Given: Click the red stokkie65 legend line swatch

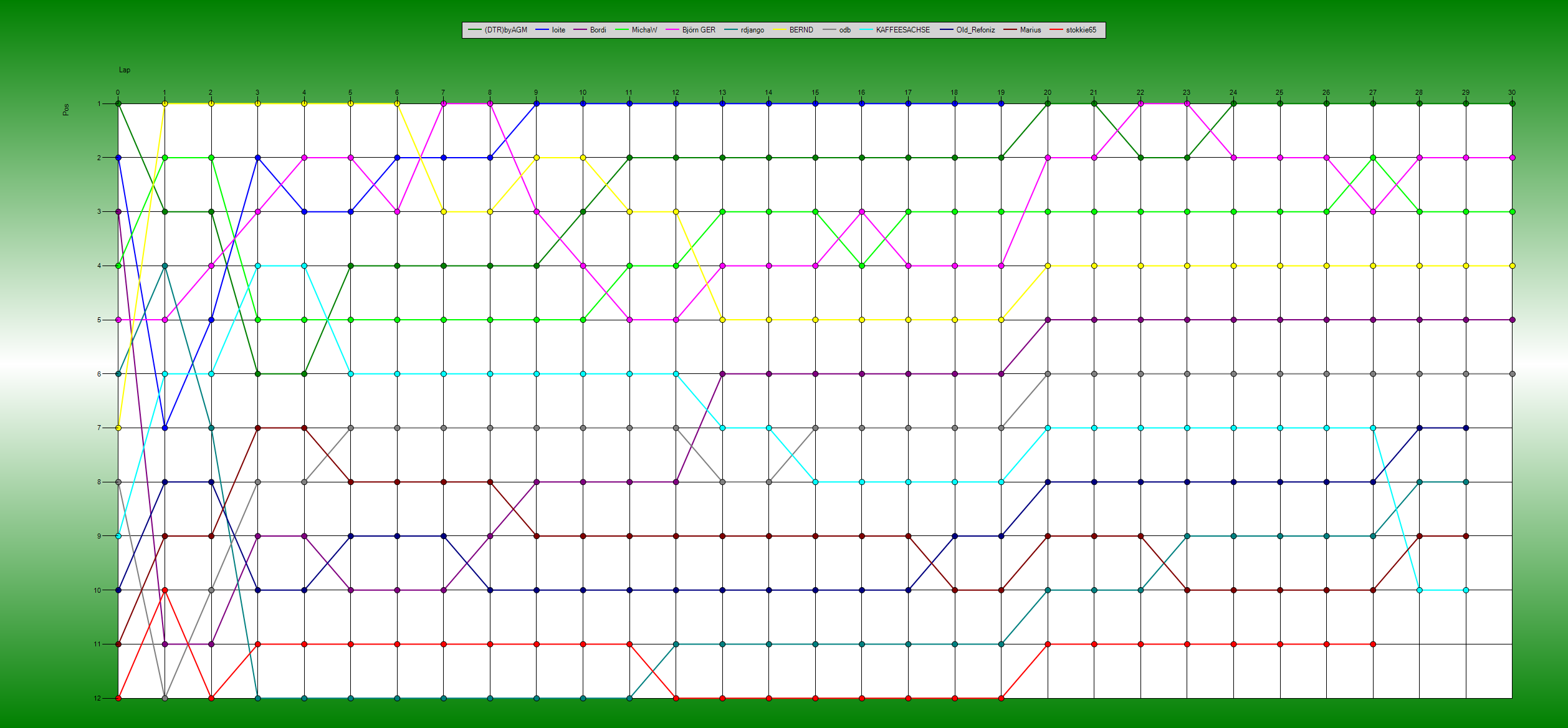Looking at the screenshot, I should (1056, 30).
